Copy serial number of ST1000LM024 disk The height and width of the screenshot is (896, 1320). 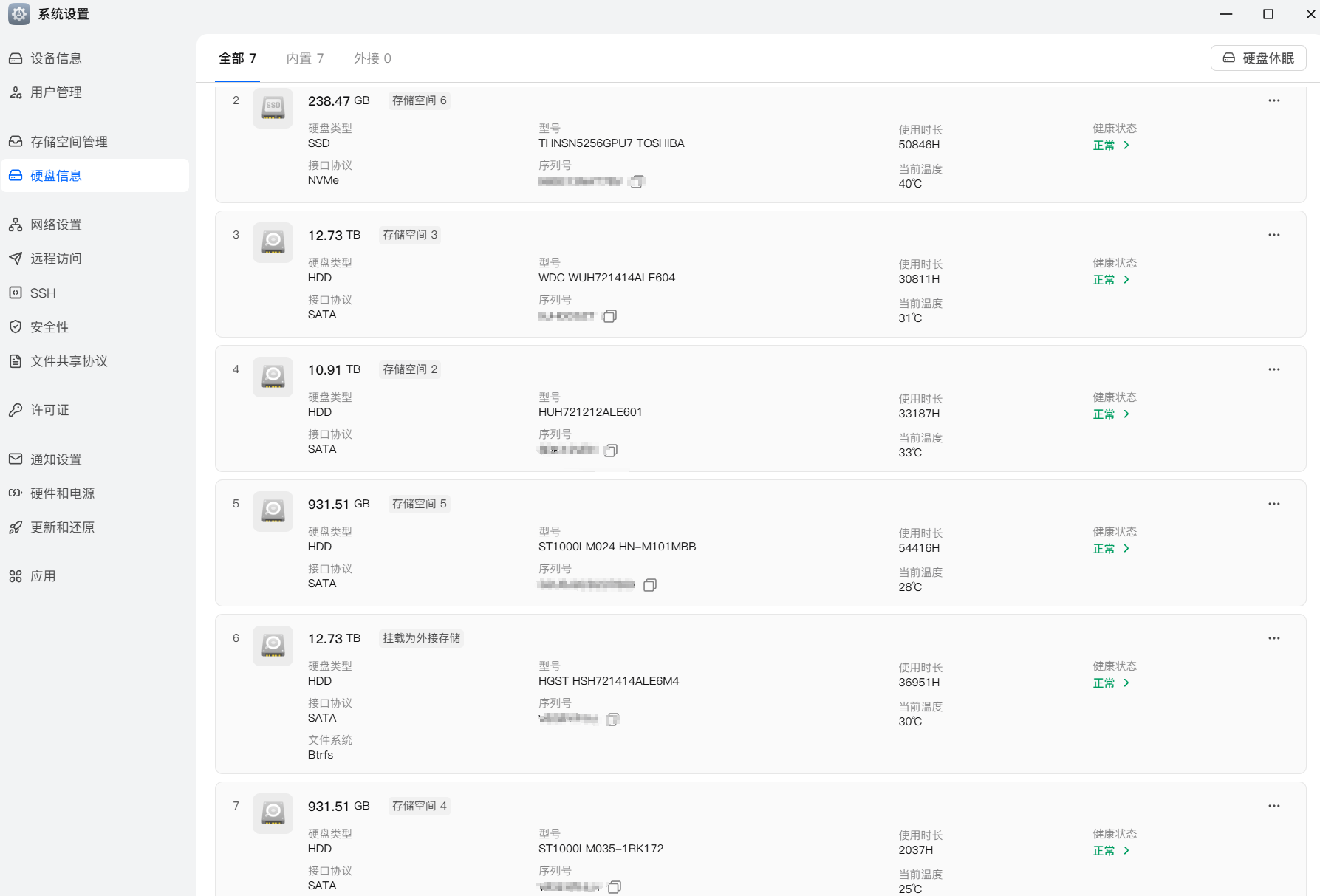click(650, 585)
